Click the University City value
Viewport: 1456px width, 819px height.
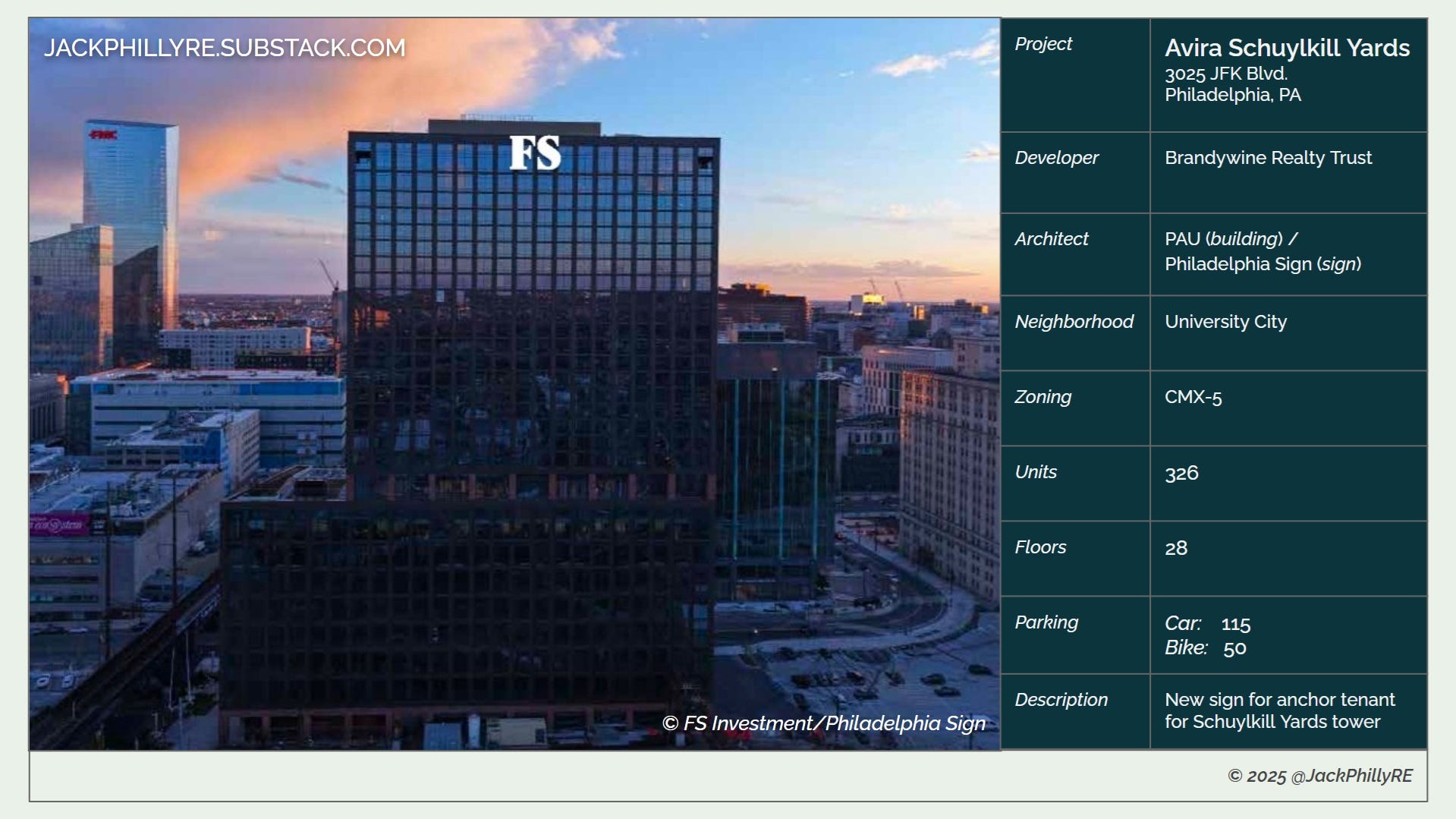[x=1226, y=322]
